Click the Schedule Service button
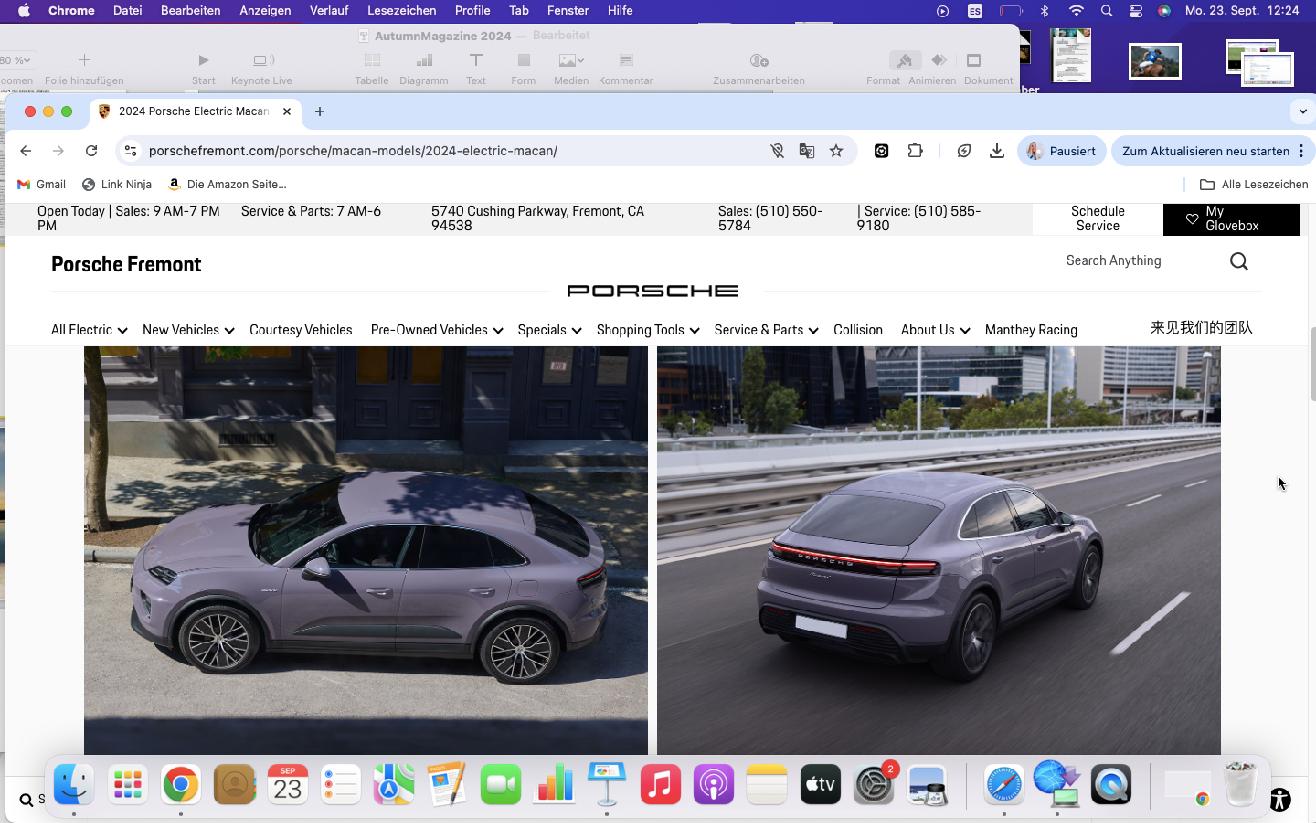The width and height of the screenshot is (1316, 823). click(1098, 219)
